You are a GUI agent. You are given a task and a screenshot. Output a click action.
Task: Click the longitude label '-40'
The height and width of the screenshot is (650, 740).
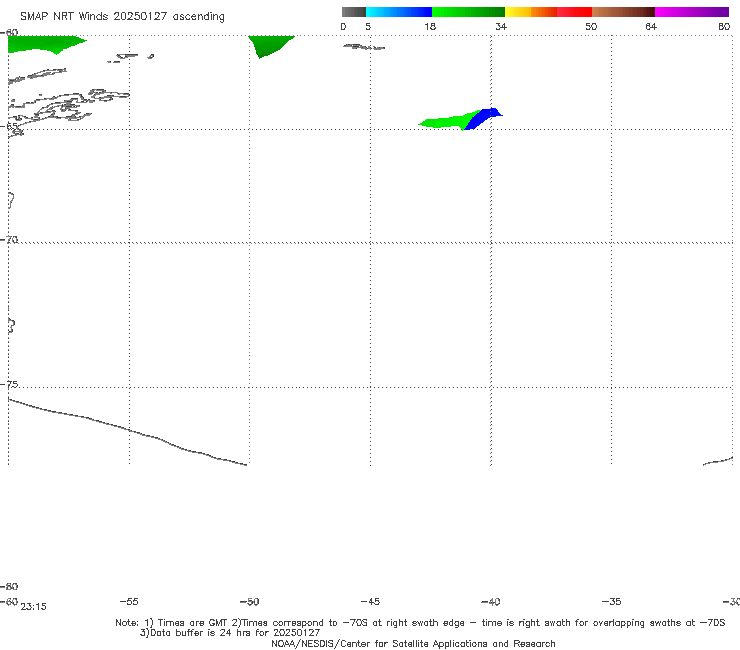[490, 601]
